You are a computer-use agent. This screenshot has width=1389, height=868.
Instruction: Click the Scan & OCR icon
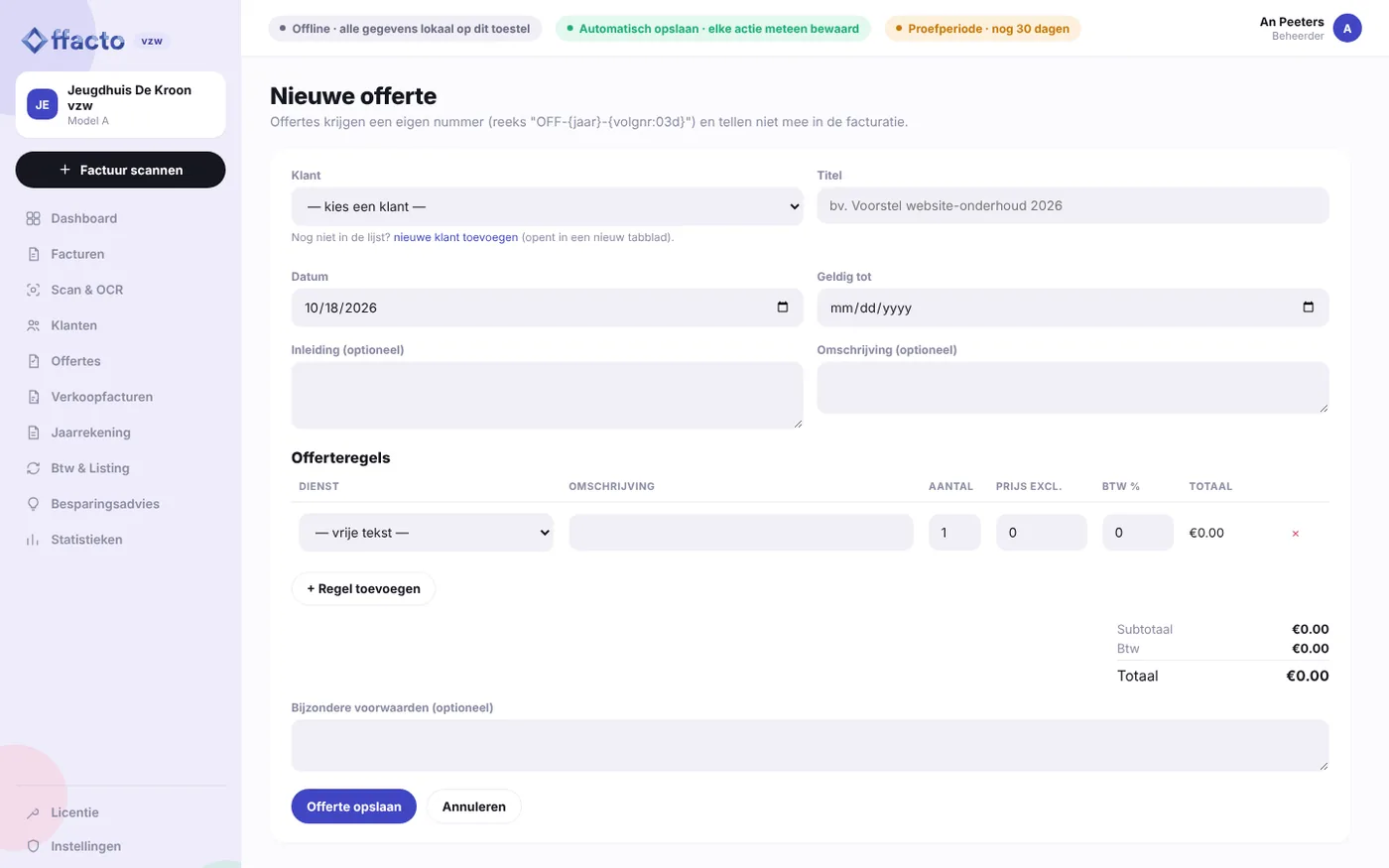(x=33, y=290)
